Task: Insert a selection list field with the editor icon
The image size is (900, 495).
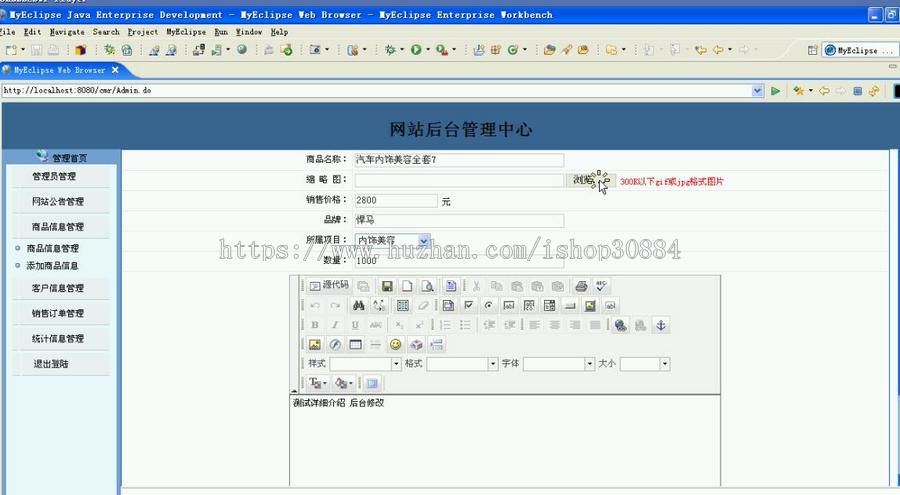Action: click(549, 305)
